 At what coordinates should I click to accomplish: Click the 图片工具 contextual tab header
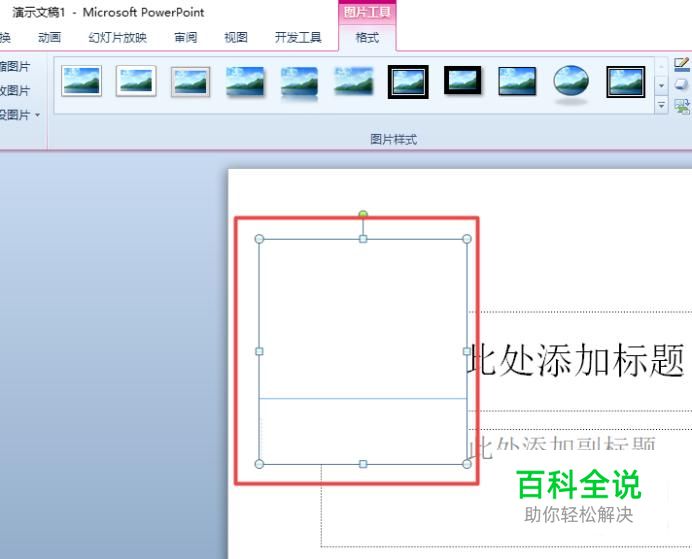(x=367, y=12)
